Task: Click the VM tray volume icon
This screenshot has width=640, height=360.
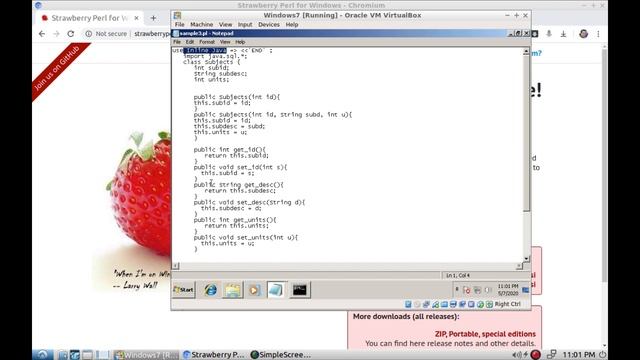Action: click(487, 290)
